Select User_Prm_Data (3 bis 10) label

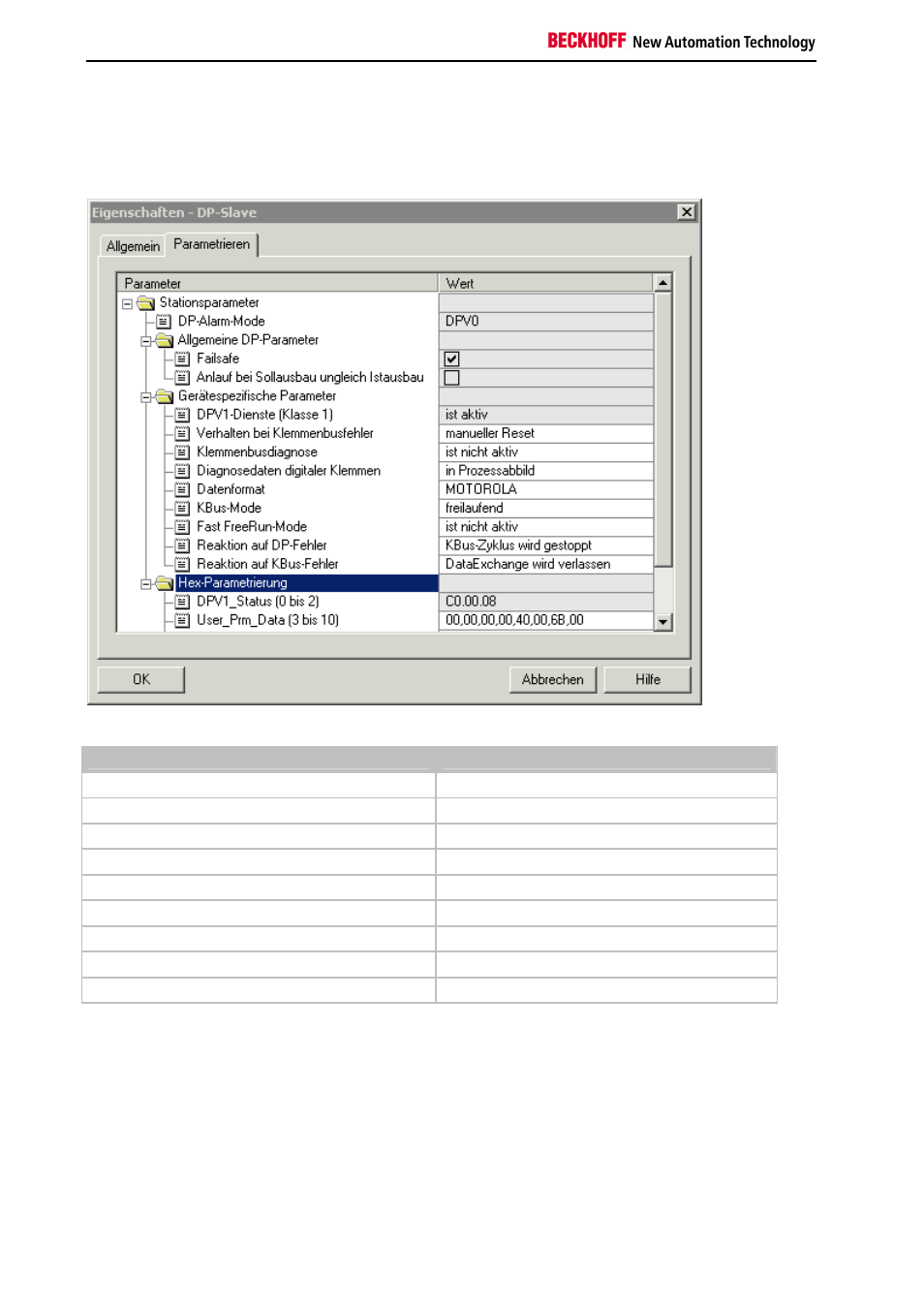[268, 620]
